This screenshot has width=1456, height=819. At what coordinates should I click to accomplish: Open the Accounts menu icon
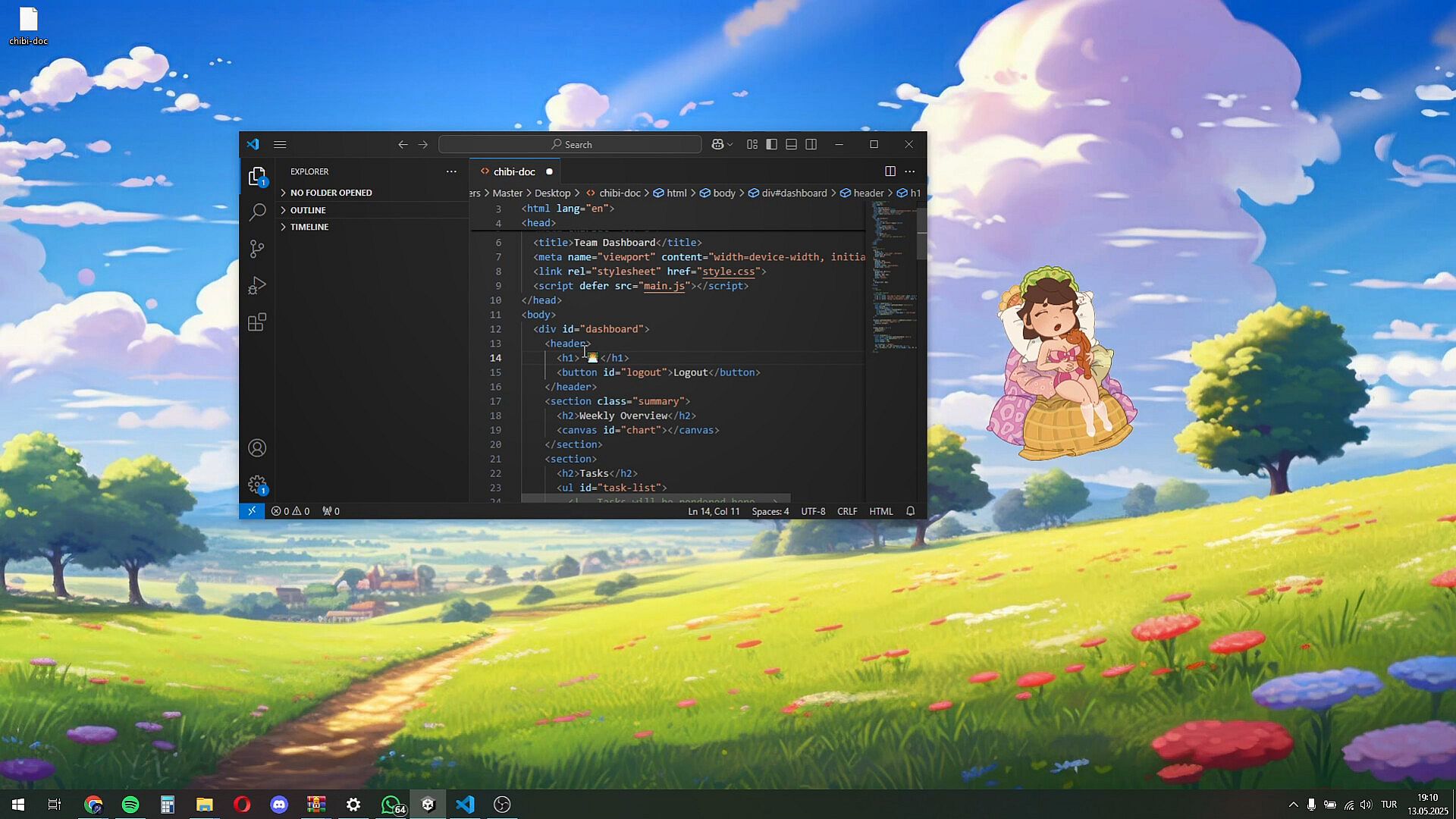(x=257, y=448)
